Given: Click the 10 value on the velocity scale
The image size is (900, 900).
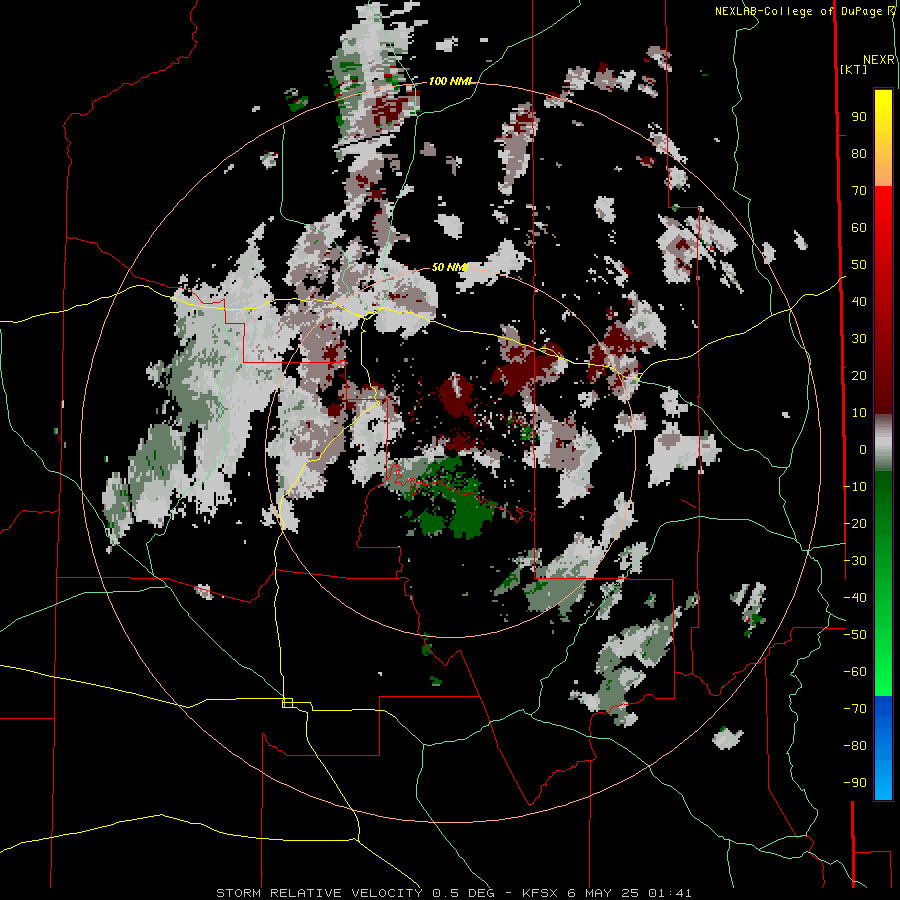Looking at the screenshot, I should [859, 413].
